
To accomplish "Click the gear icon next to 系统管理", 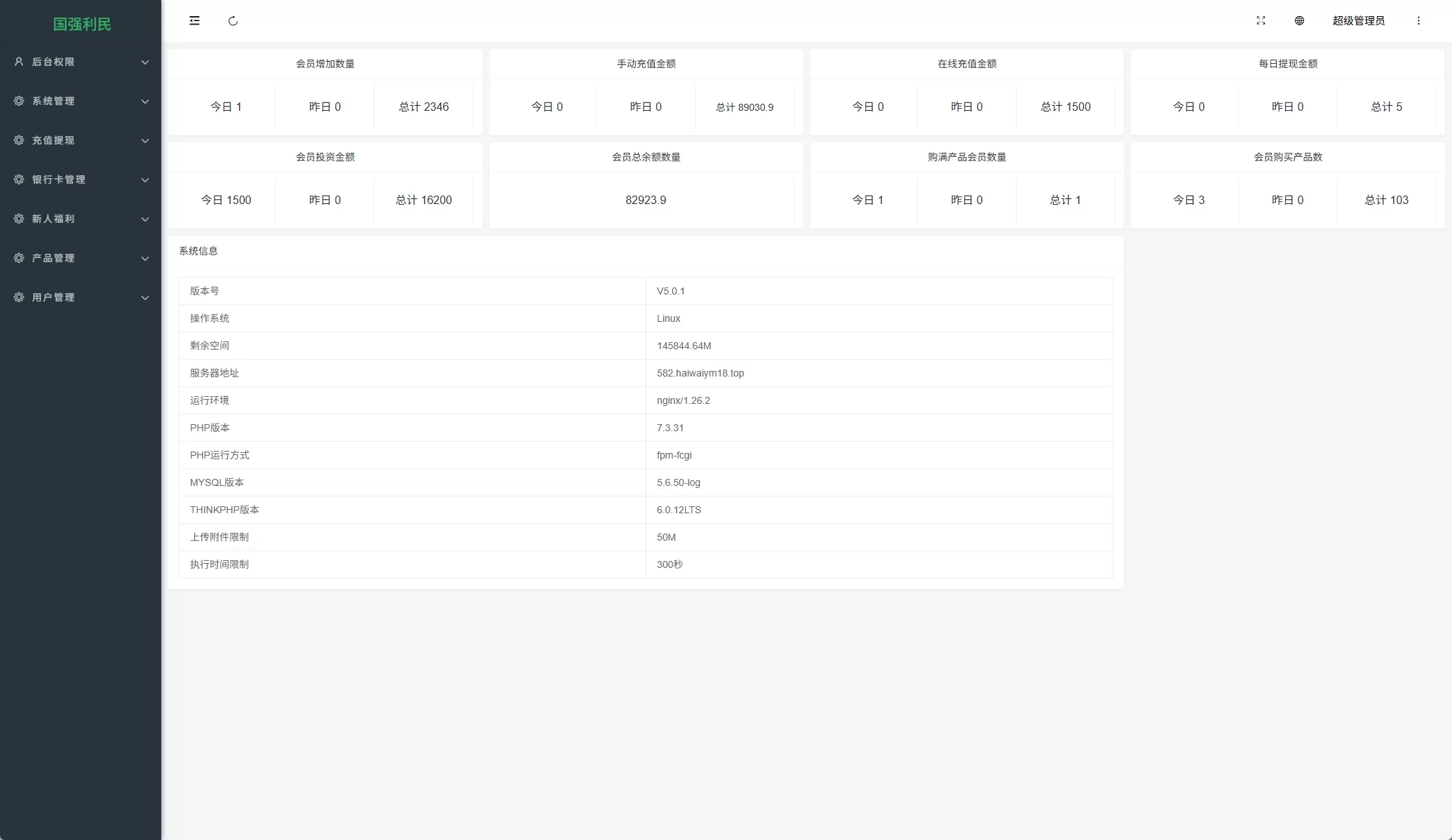I will point(18,101).
